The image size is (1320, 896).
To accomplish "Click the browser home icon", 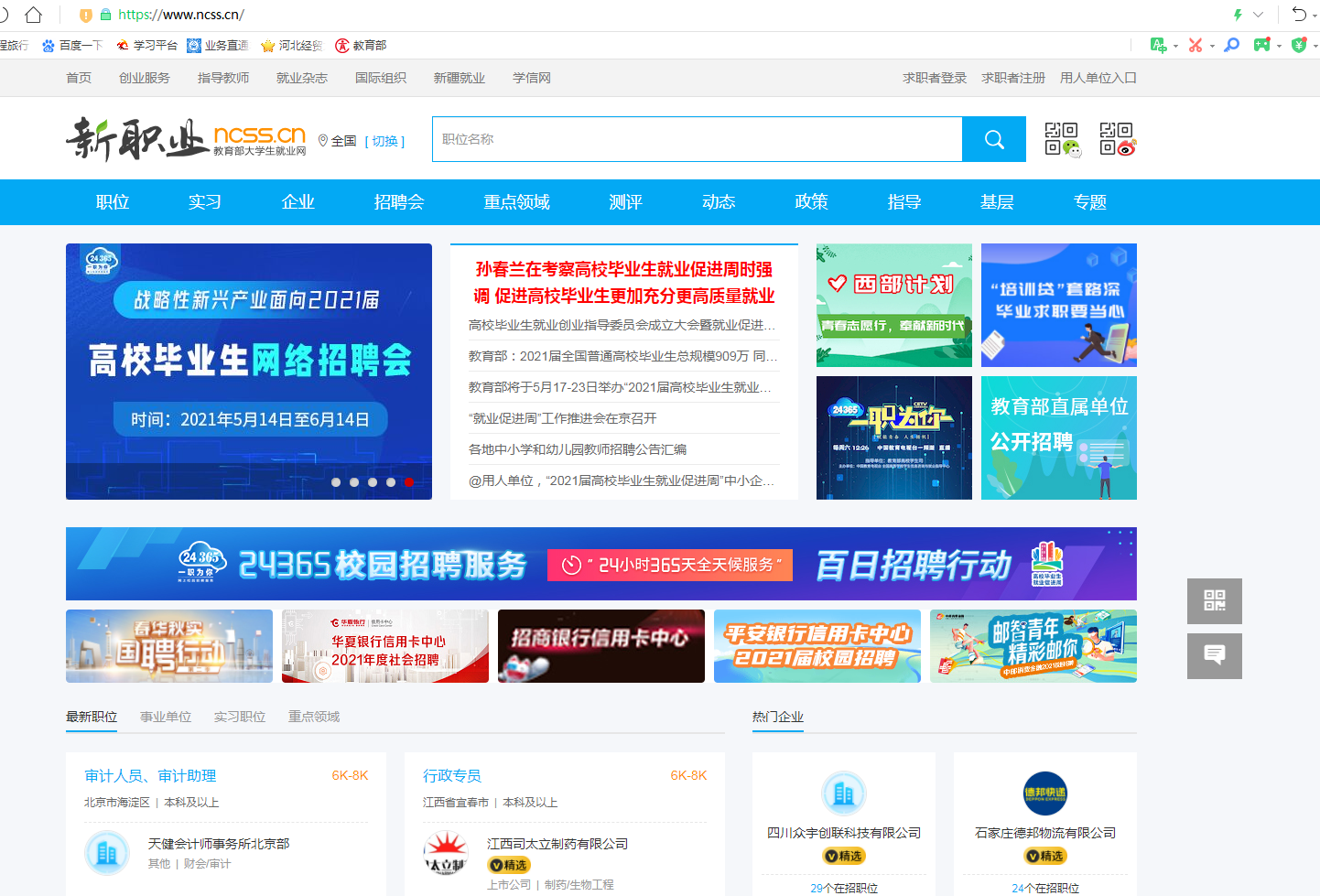I will (x=34, y=15).
